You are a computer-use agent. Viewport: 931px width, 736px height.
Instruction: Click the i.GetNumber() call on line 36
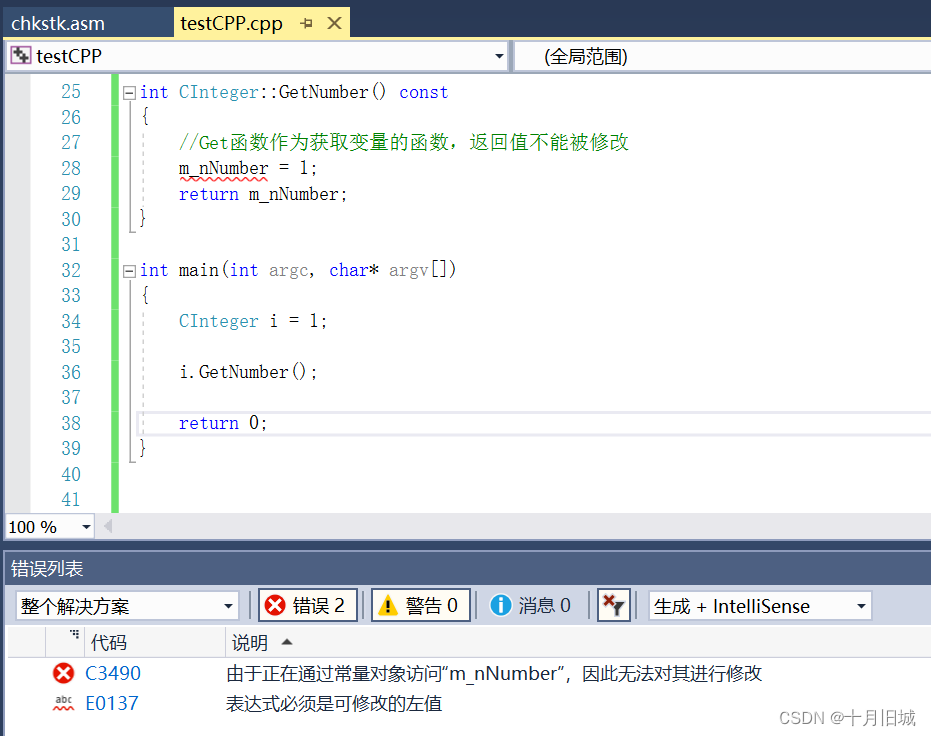point(248,372)
